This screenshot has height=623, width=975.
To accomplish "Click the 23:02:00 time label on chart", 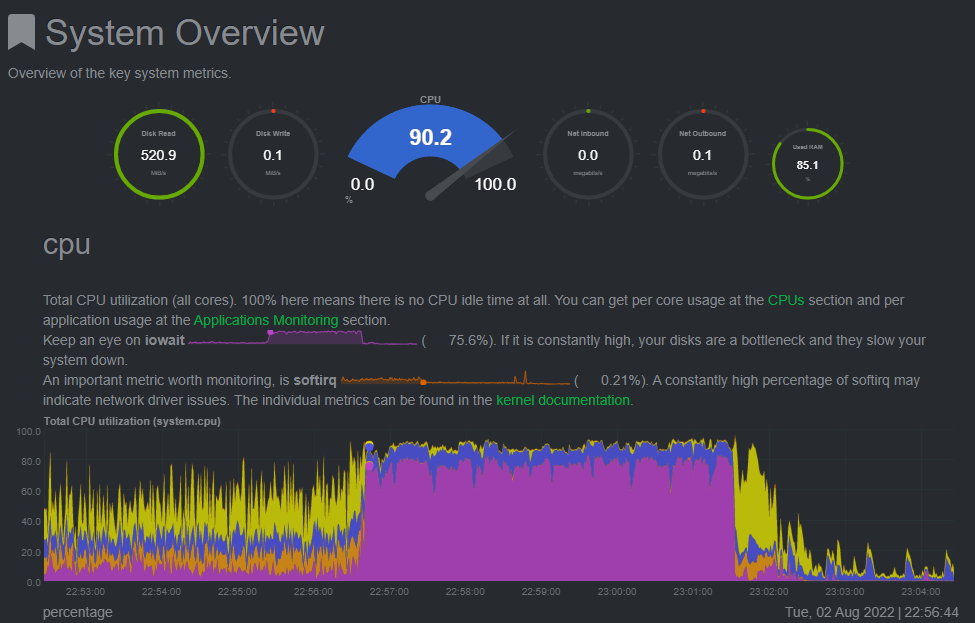I will coord(769,592).
